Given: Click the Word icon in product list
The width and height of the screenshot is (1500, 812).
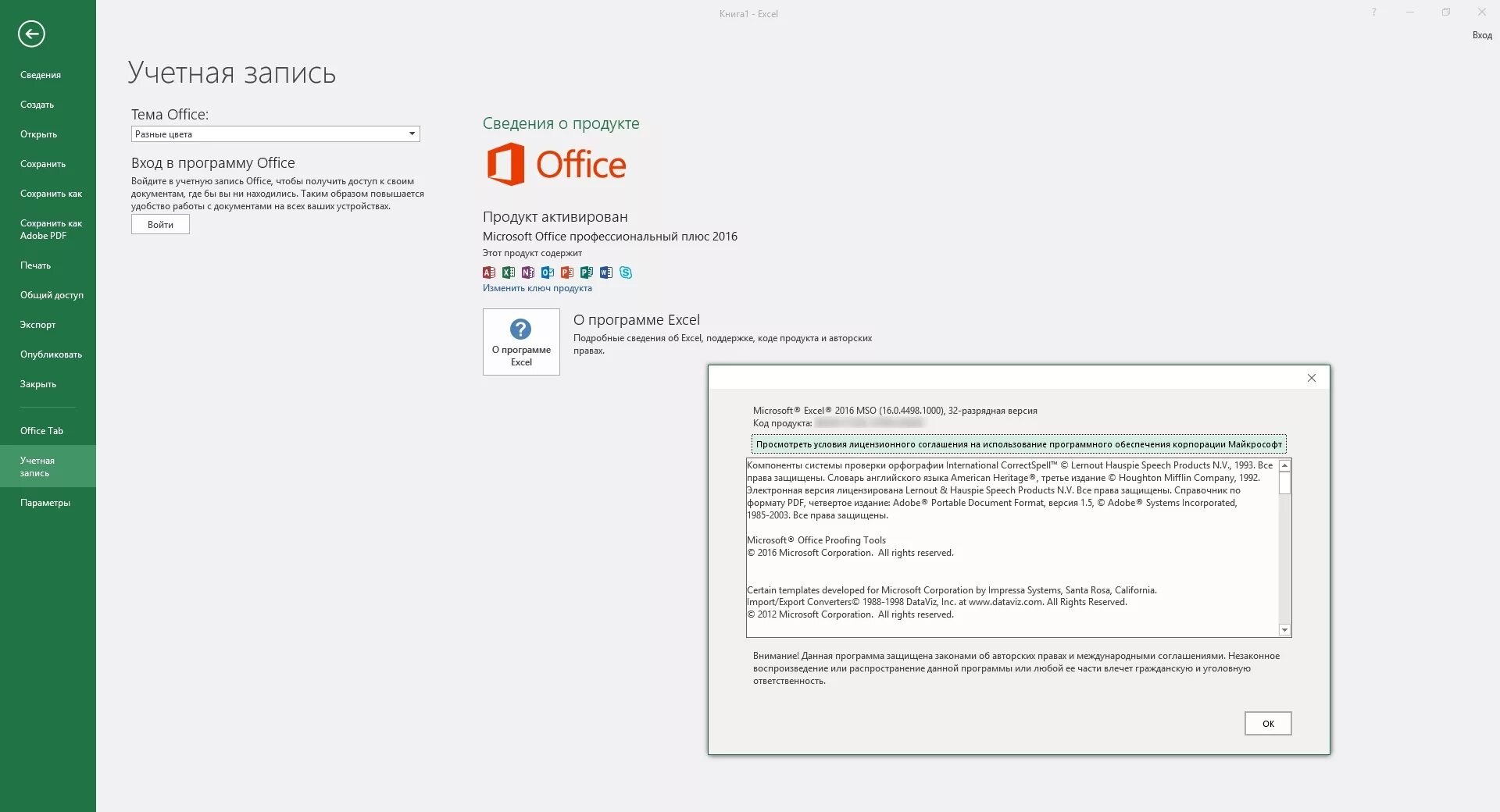Looking at the screenshot, I should (x=606, y=272).
